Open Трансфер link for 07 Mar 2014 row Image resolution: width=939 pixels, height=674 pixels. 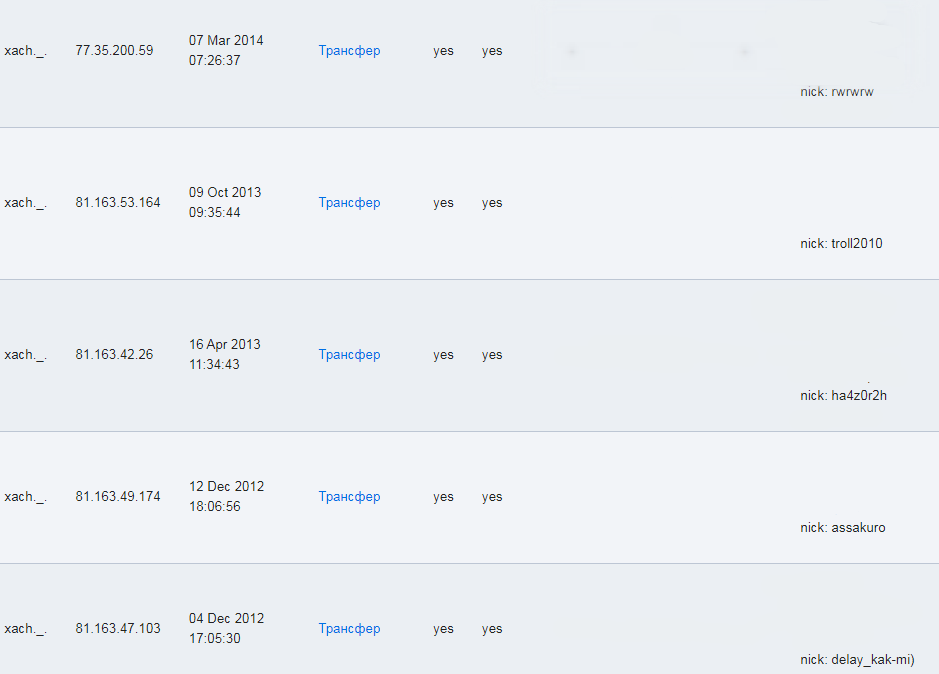click(349, 51)
